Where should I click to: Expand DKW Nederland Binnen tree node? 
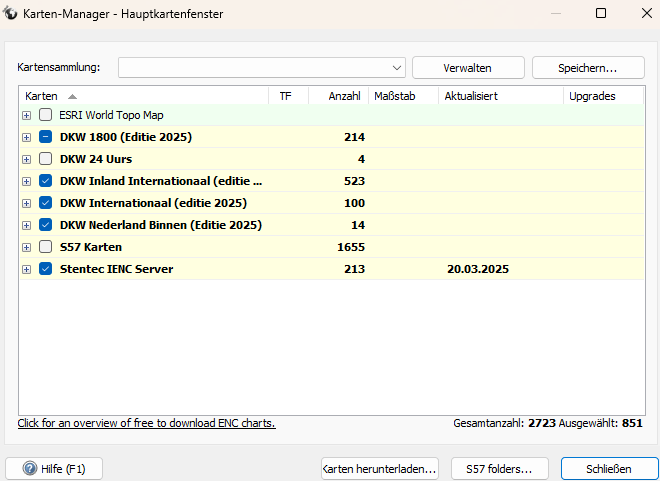tap(27, 225)
